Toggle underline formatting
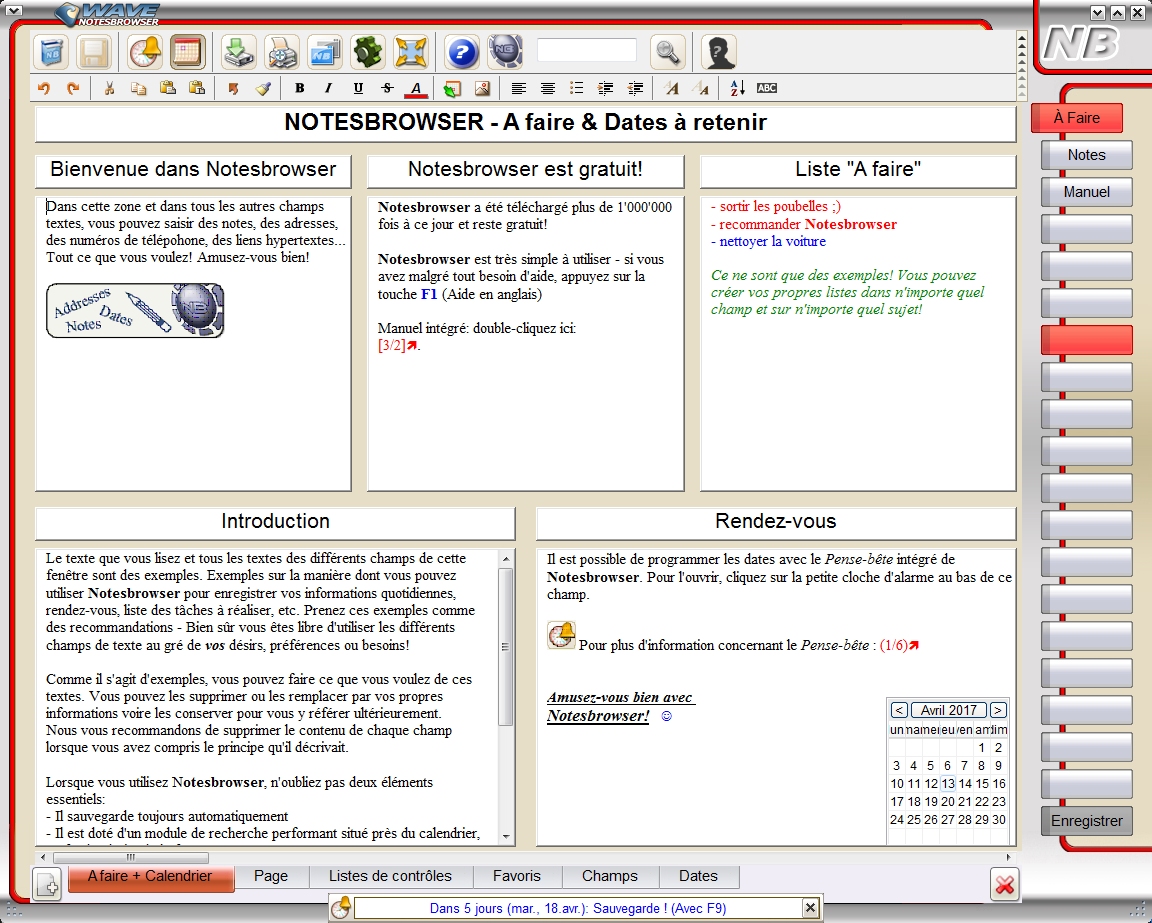 tap(358, 88)
